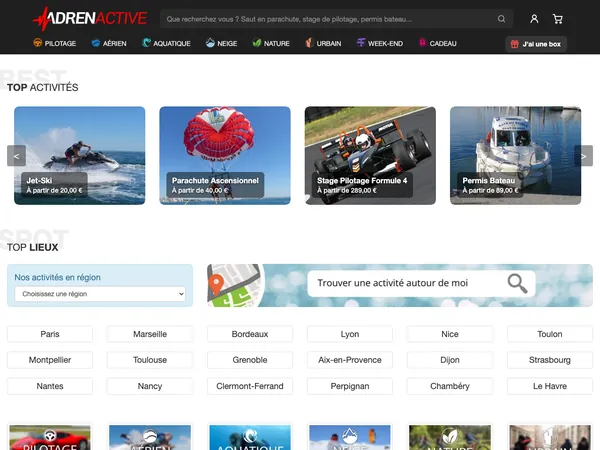Select the Nice city button
The image size is (600, 450).
pyautogui.click(x=450, y=334)
